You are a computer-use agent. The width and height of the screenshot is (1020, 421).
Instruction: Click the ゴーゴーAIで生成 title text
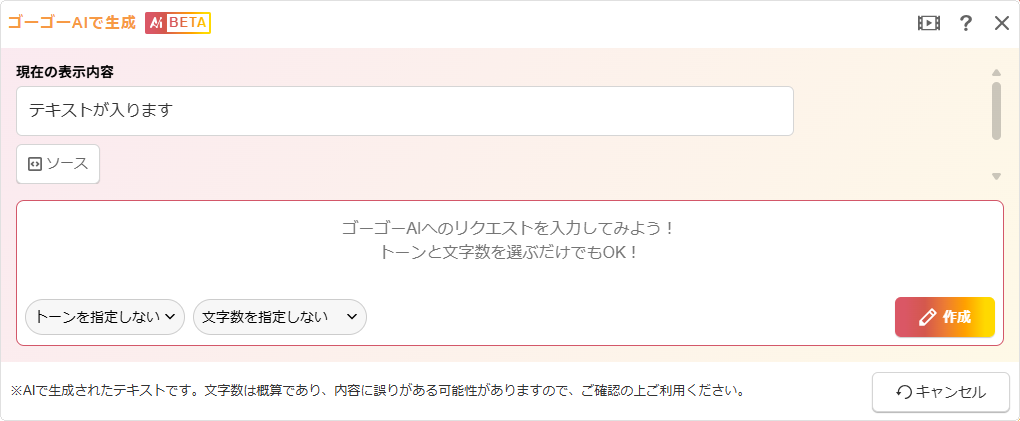pos(71,23)
